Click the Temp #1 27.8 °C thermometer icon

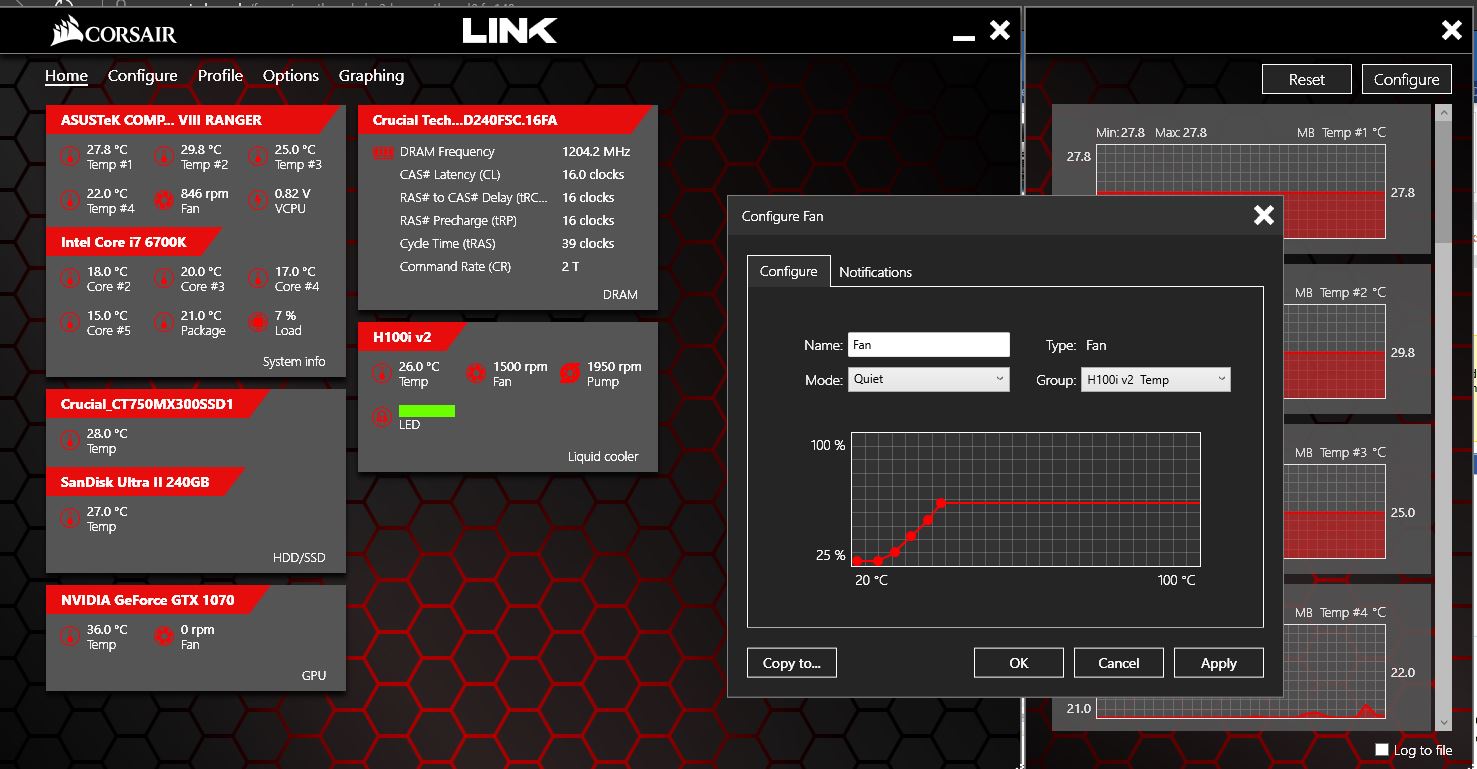point(70,156)
